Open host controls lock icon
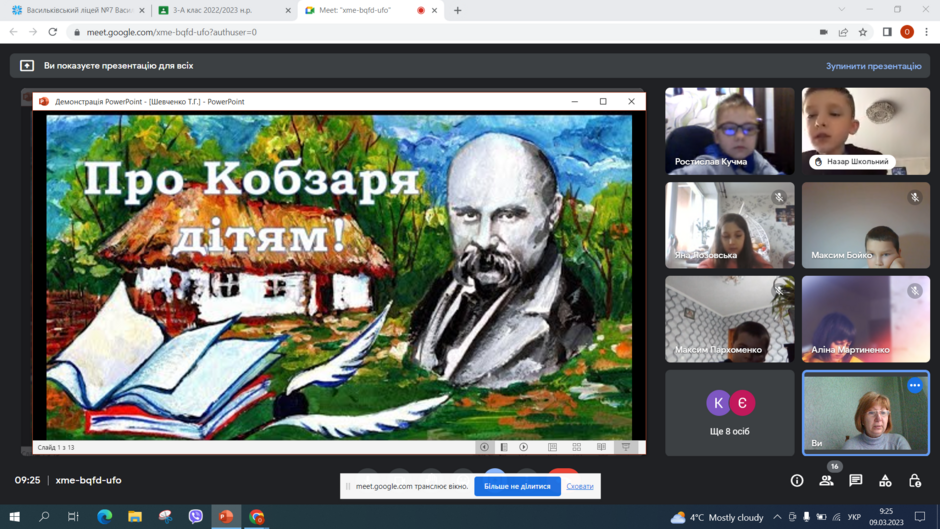 pyautogui.click(x=914, y=480)
